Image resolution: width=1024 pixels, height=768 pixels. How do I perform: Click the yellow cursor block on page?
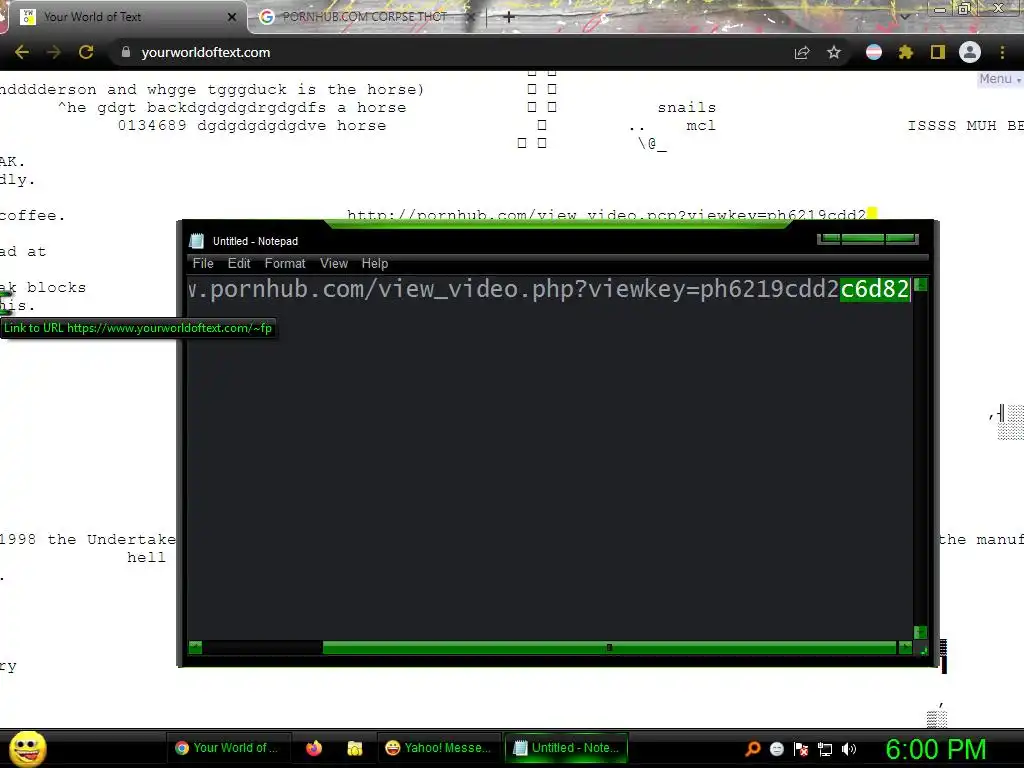(872, 214)
